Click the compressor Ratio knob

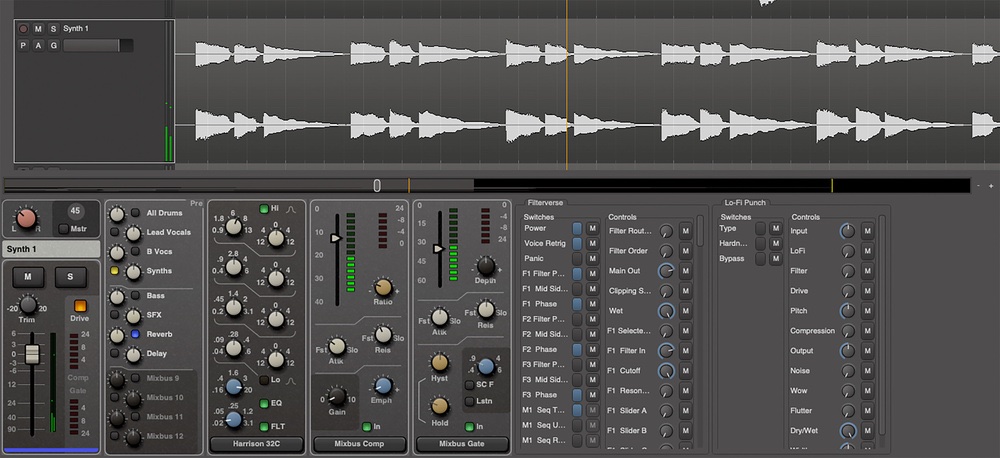(x=381, y=287)
